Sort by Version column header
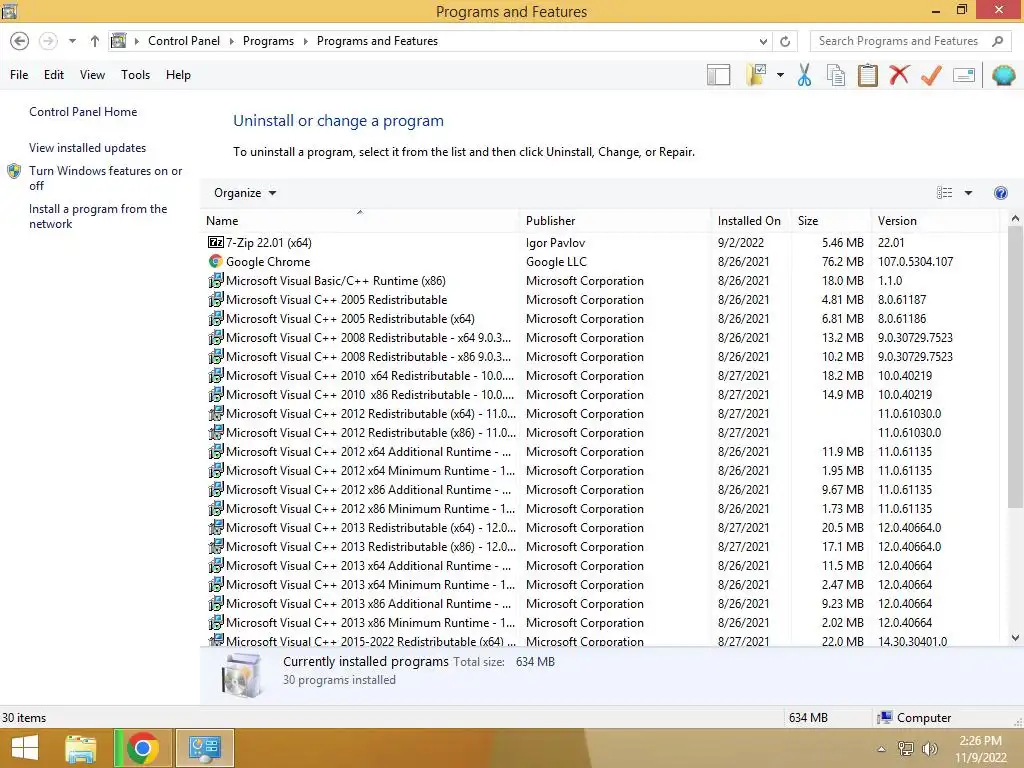 [x=935, y=221]
